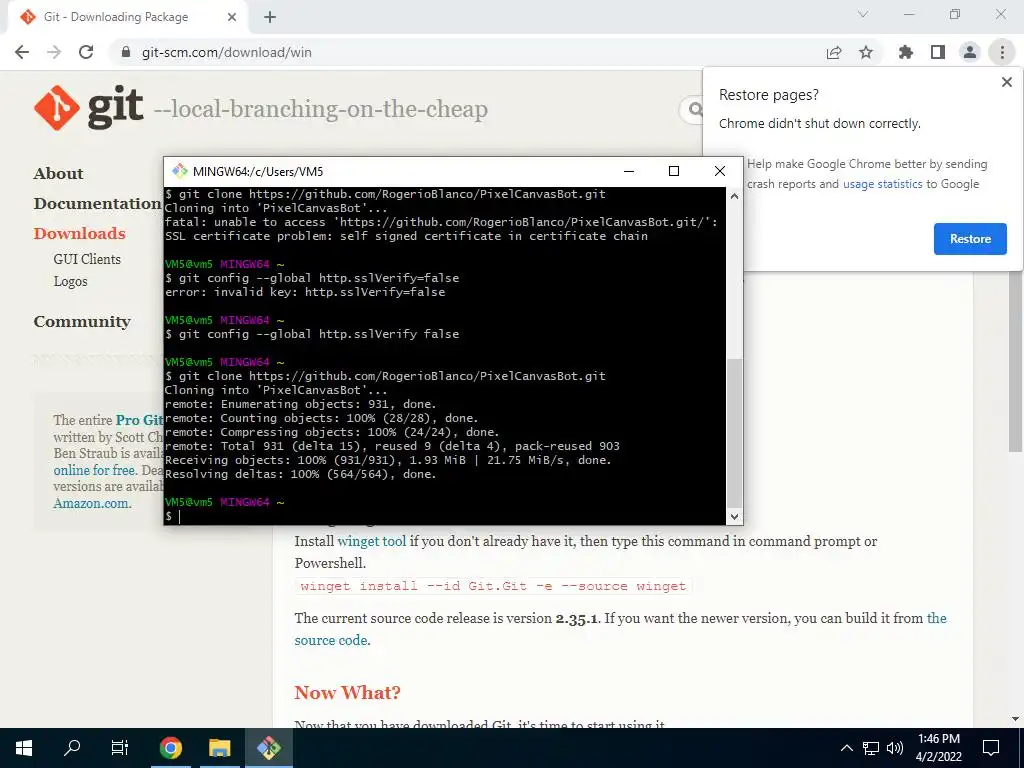Screen dimensions: 1024x768
Task: Click the terminal scrollbar thumb
Action: coord(734,432)
